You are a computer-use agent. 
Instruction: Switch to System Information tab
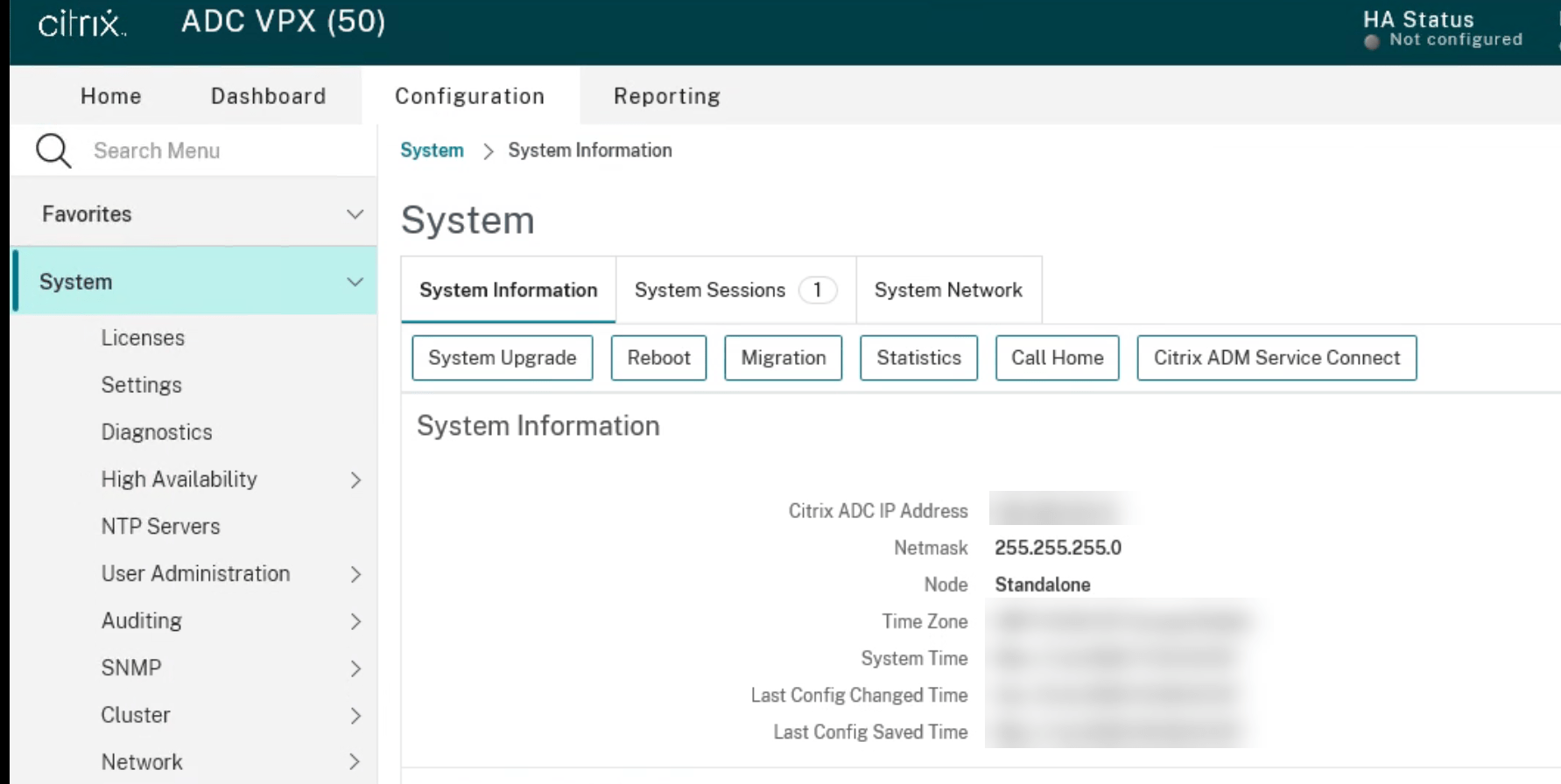[509, 290]
